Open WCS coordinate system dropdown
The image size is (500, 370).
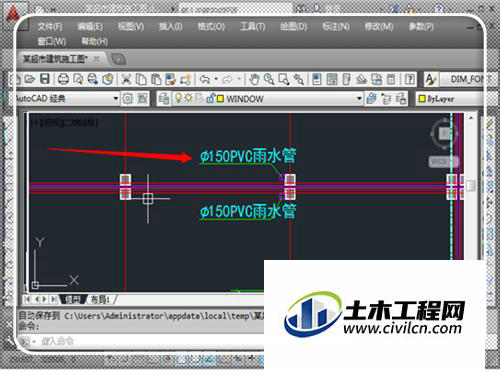pos(443,162)
